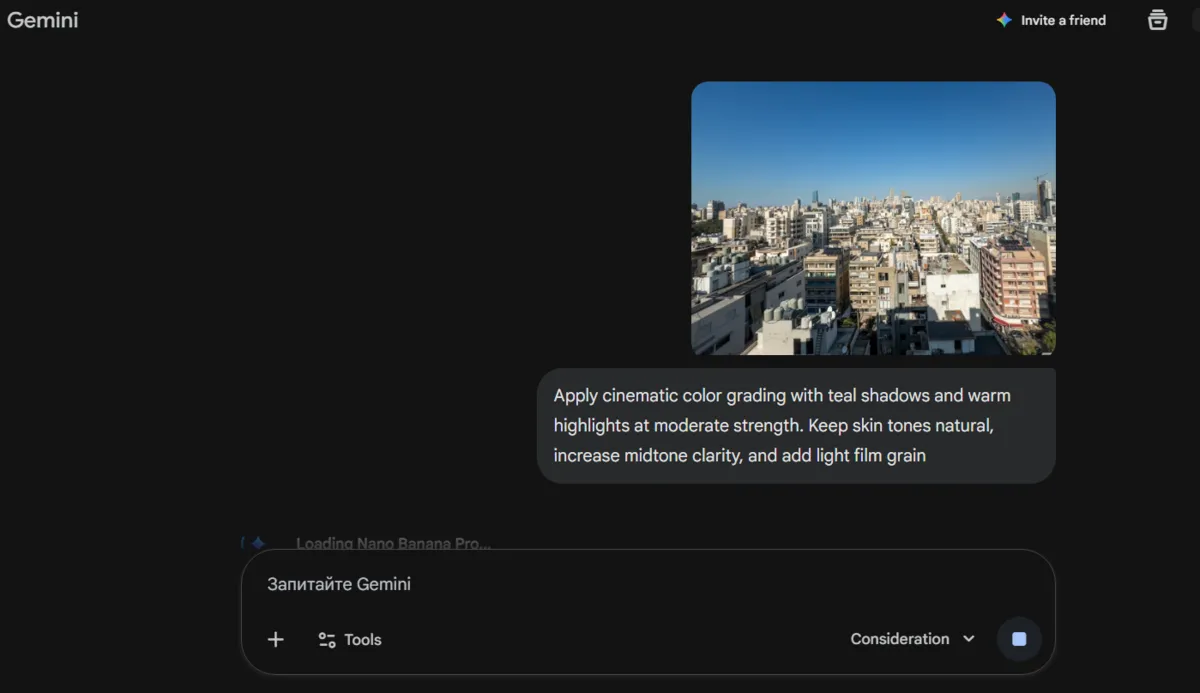Open the uploaded city photo thumbnail
Screen dimensions: 1200x693
pos(873,218)
